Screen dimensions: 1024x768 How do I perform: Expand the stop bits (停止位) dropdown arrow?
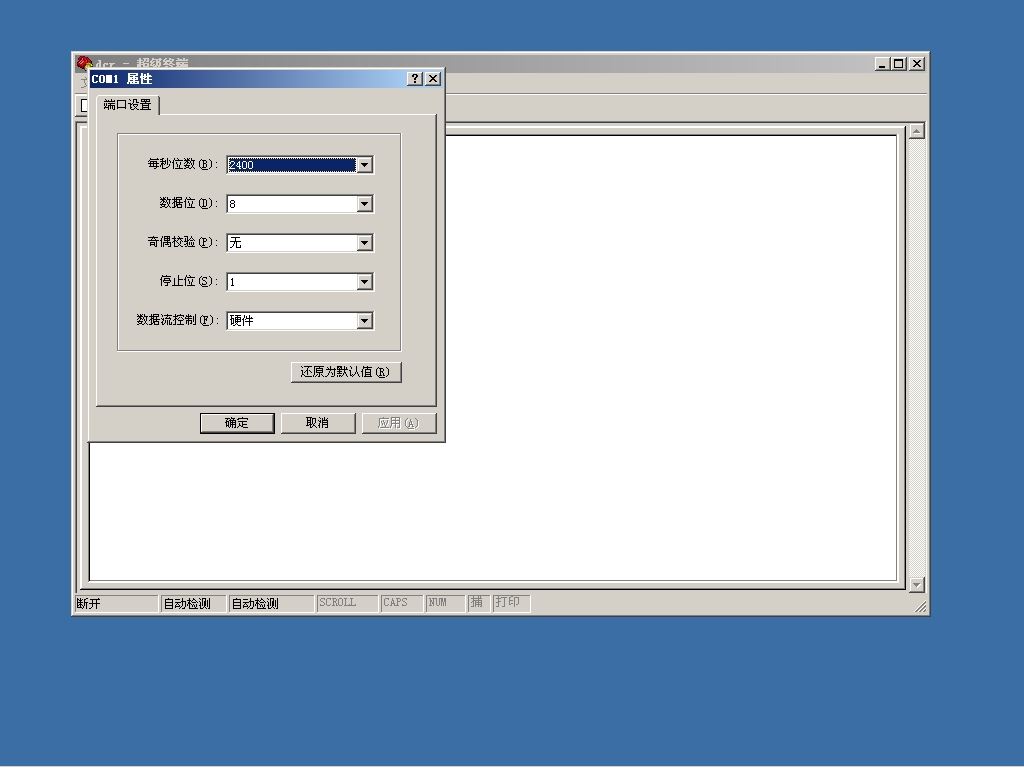pos(364,282)
